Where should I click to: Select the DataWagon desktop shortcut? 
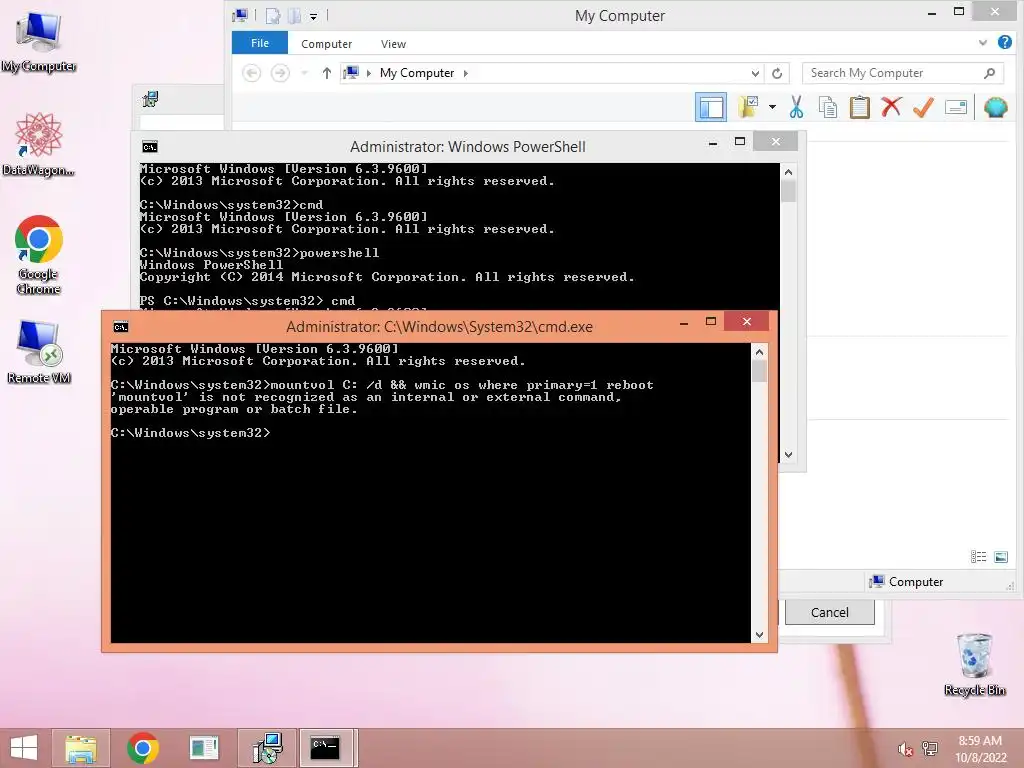(39, 145)
